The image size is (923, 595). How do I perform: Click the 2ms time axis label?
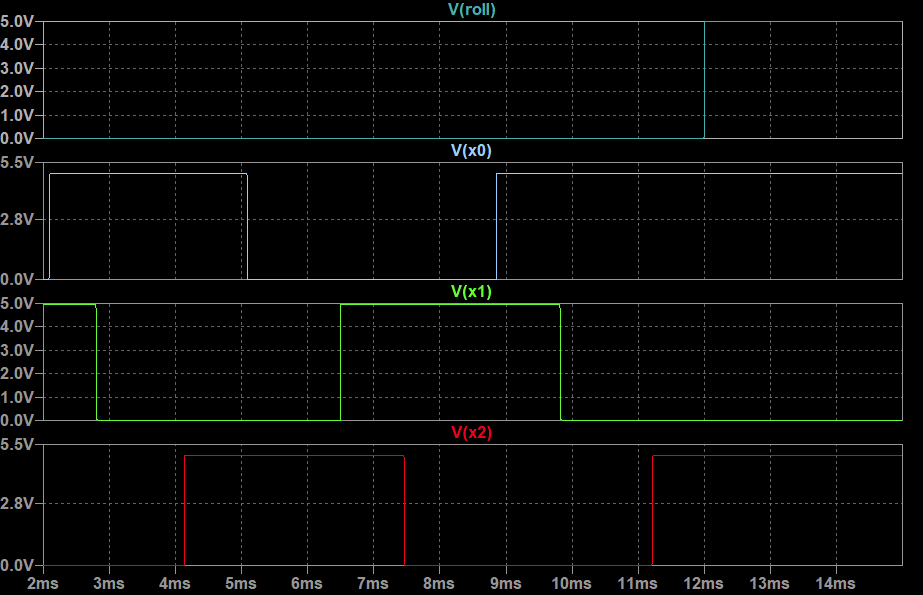[43, 583]
